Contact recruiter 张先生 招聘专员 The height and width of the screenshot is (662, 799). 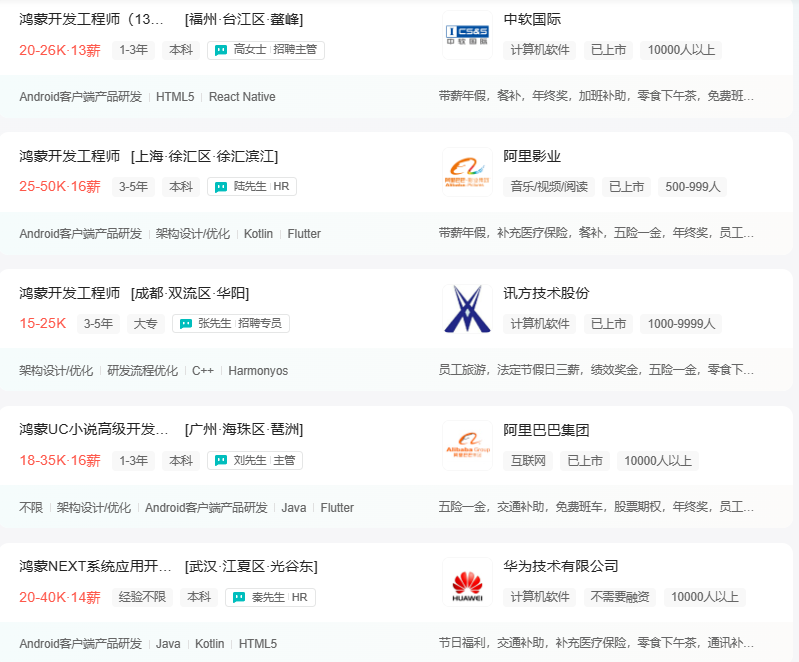[x=231, y=324]
